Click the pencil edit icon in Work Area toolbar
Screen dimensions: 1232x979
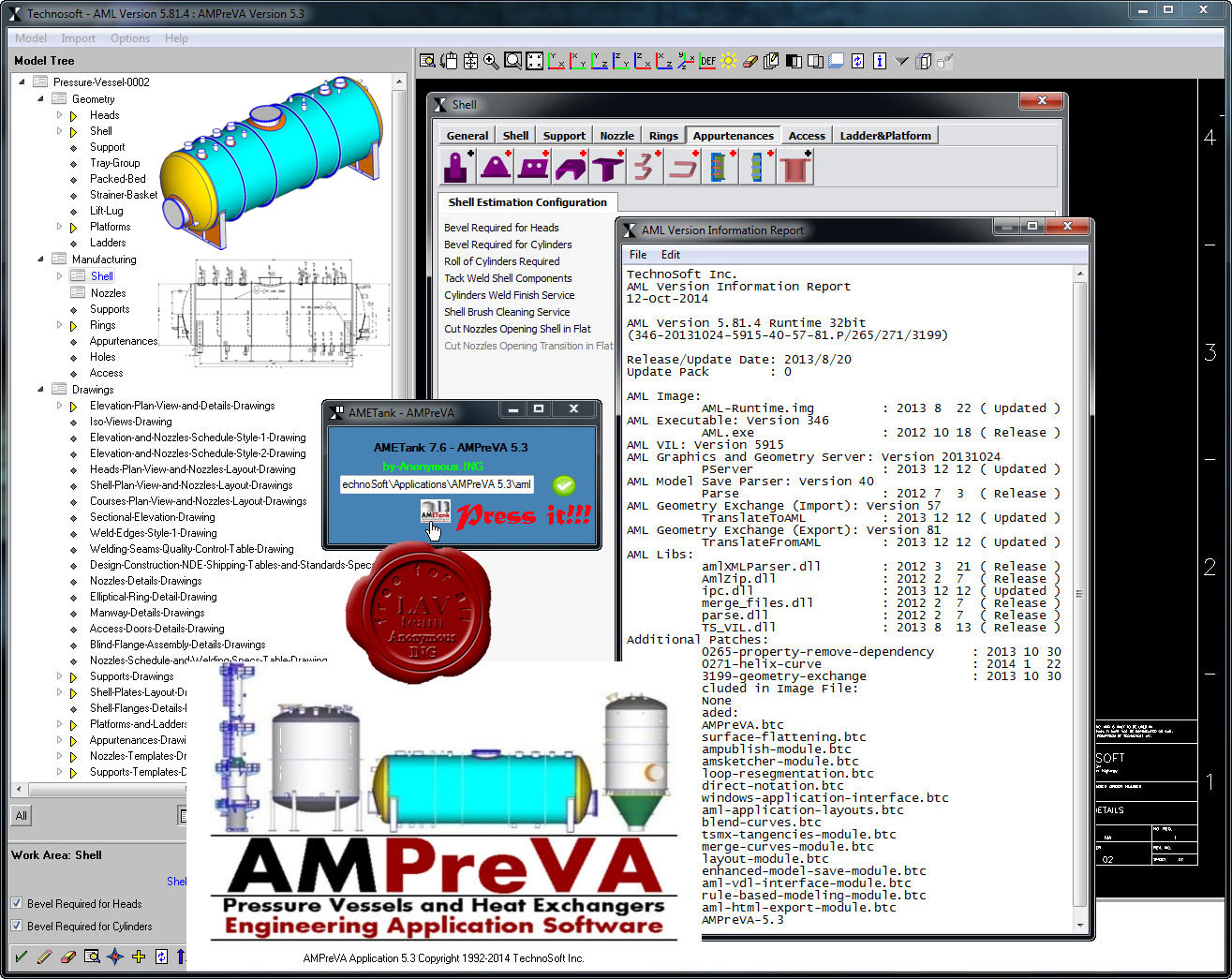point(44,957)
